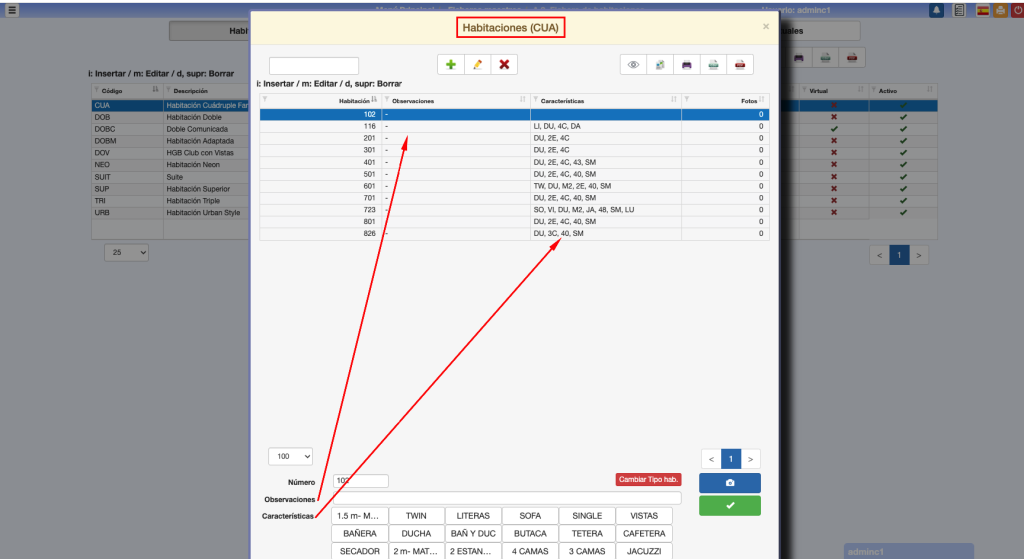Open the 100 rows-per-page dropdown
The image size is (1024, 559).
pos(291,456)
